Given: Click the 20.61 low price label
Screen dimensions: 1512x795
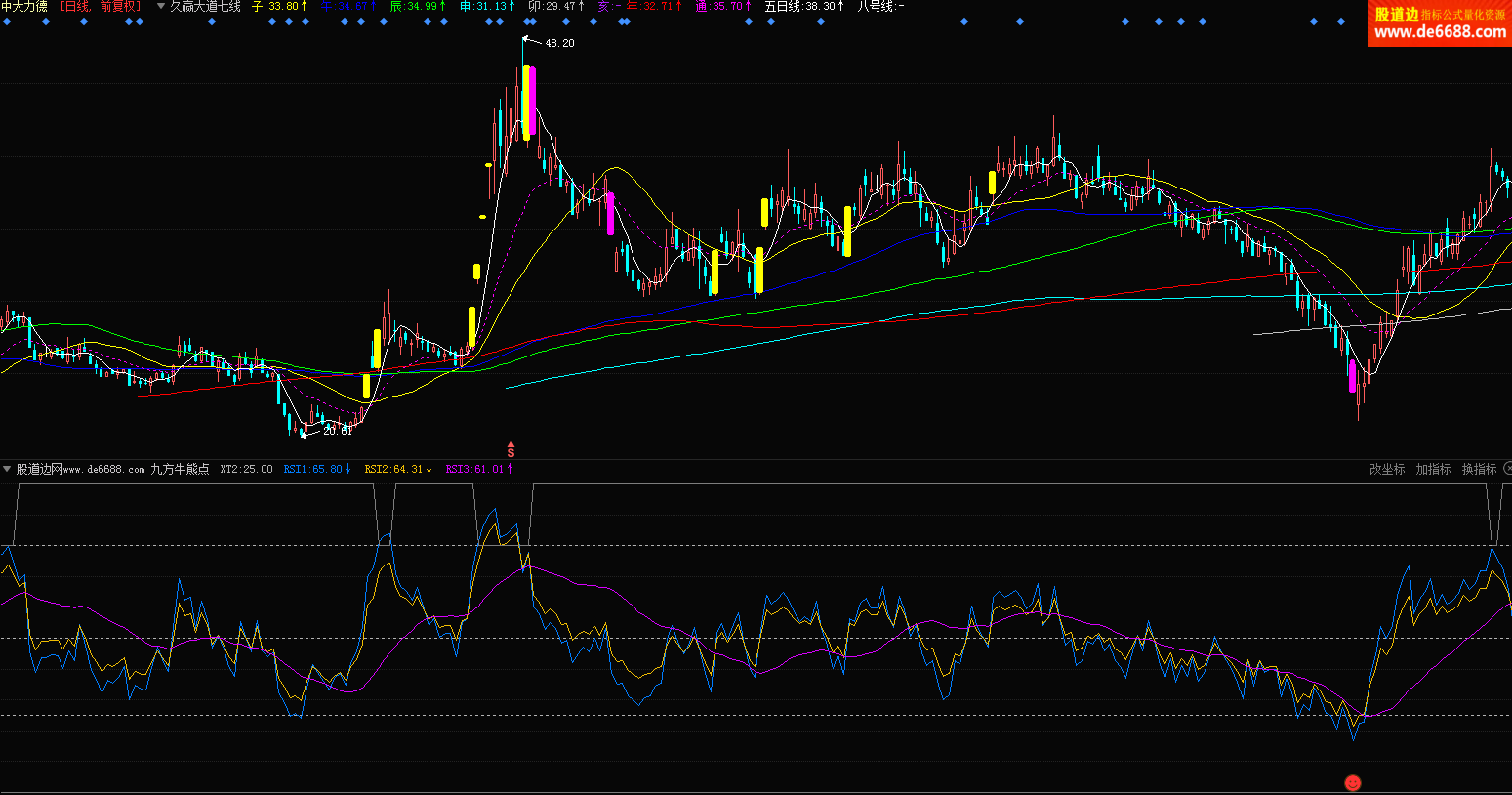Looking at the screenshot, I should (338, 430).
